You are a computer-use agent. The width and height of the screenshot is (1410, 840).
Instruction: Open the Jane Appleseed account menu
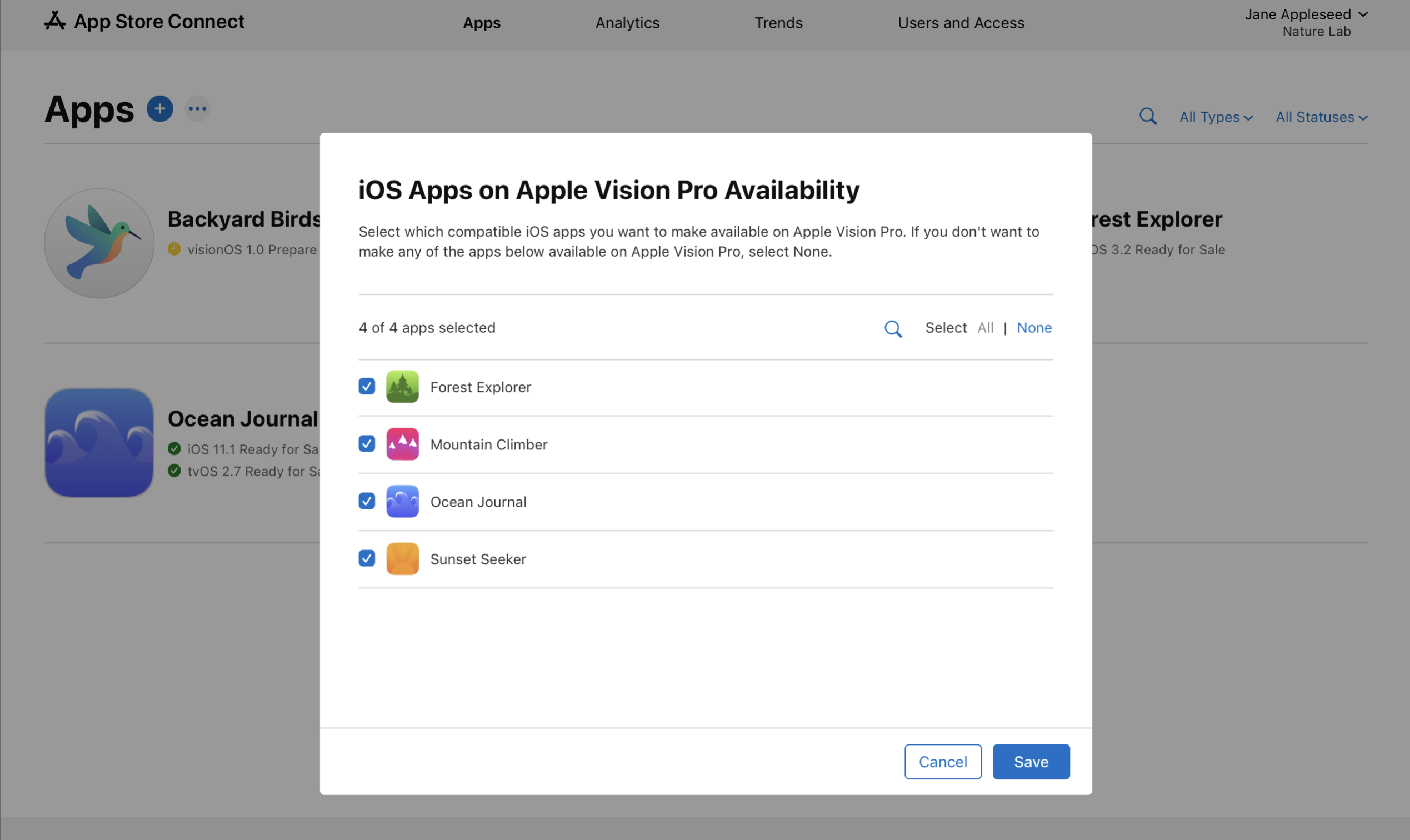[x=1307, y=14]
